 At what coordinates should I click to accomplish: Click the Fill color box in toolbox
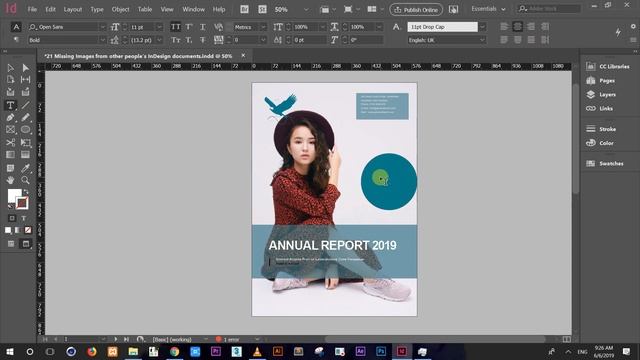click(x=14, y=196)
